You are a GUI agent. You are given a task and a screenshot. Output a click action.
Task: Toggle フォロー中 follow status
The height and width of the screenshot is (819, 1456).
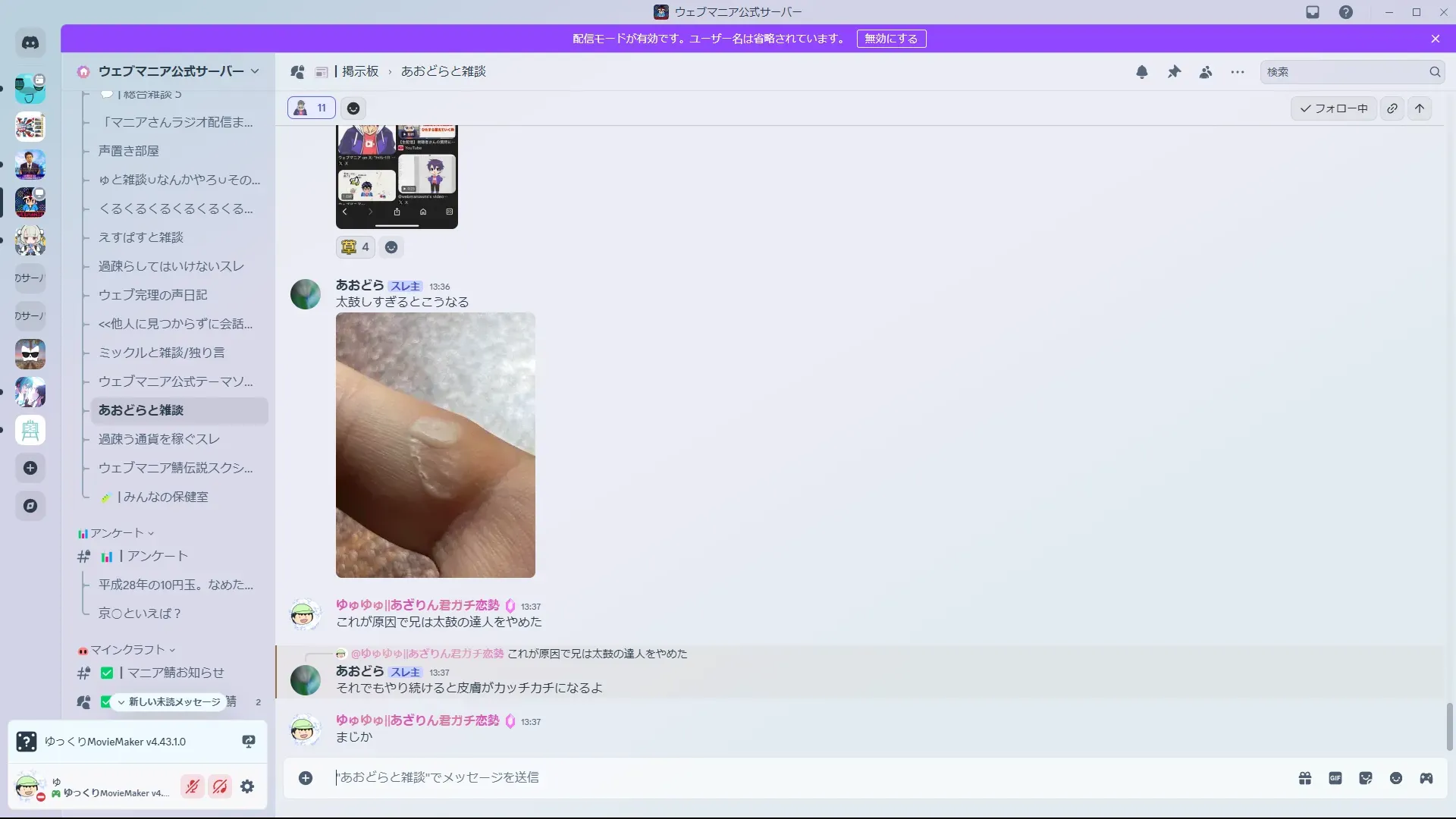click(x=1334, y=108)
